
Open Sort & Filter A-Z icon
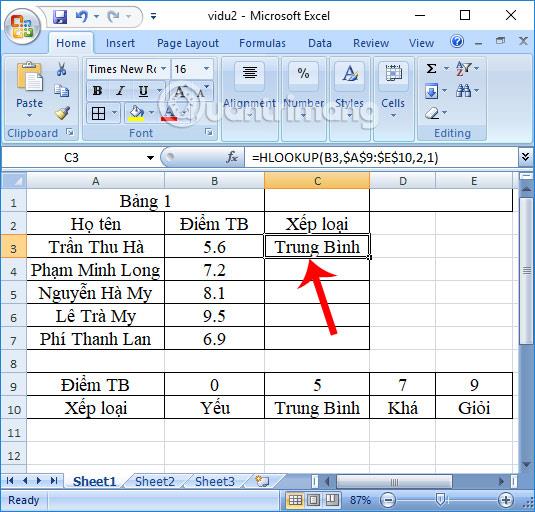(x=464, y=69)
